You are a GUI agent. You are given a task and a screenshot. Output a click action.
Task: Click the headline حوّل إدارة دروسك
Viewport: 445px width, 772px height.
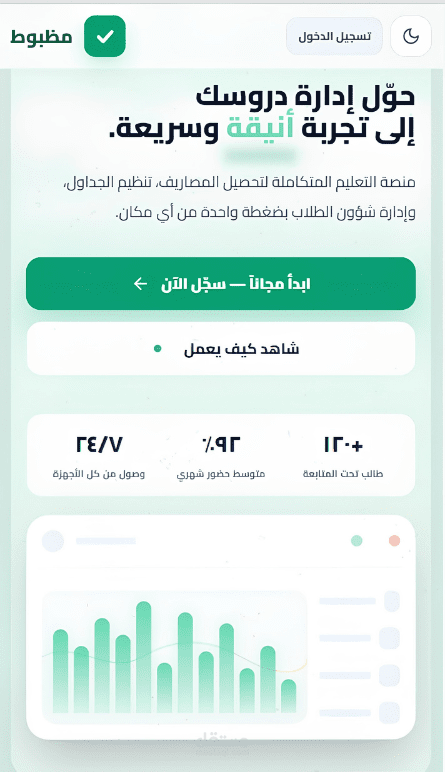306,97
